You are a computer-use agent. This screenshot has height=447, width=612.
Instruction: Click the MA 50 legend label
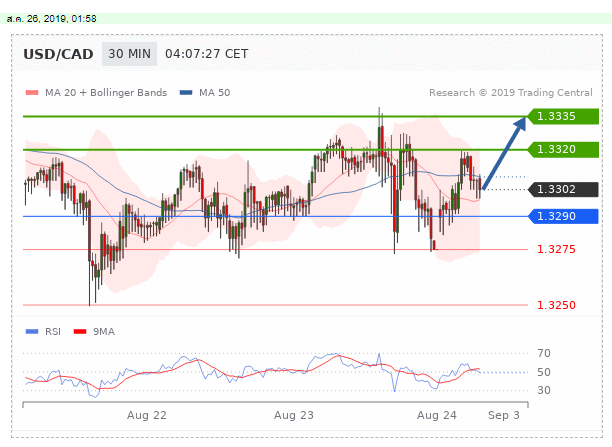pyautogui.click(x=214, y=93)
